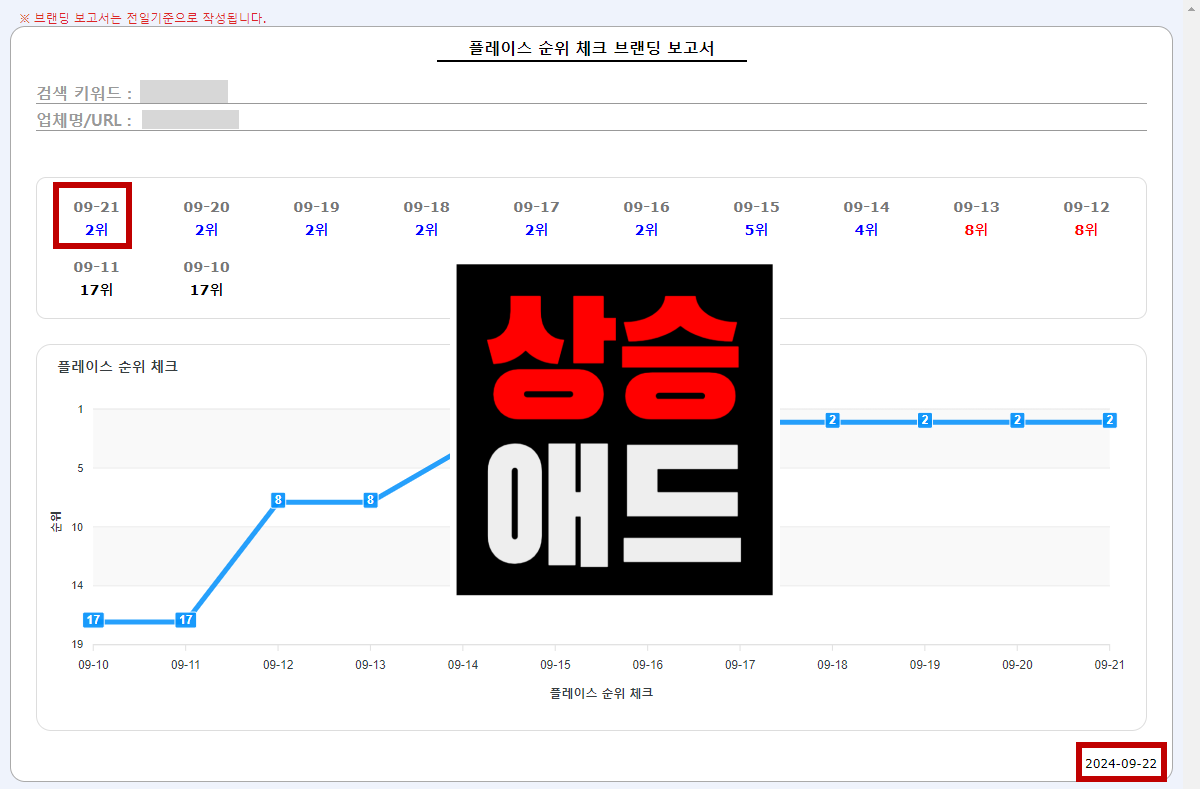Click the '2위' rank under date 09-18
Image resolution: width=1200 pixels, height=789 pixels.
point(427,230)
